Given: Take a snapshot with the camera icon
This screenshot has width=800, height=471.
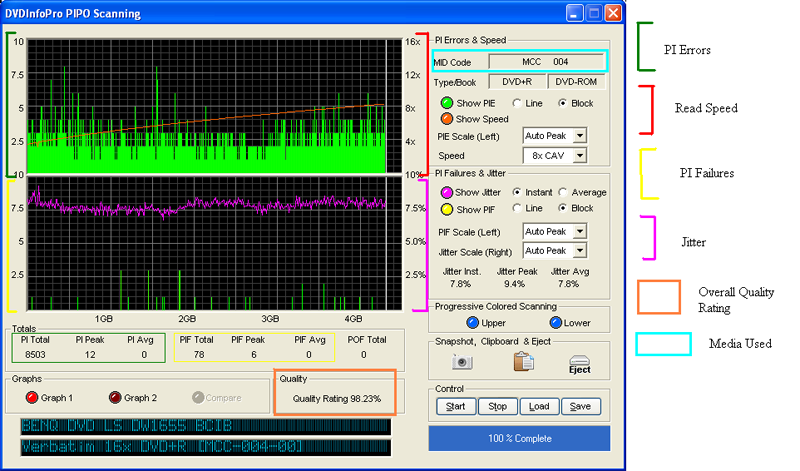Looking at the screenshot, I should 462,362.
